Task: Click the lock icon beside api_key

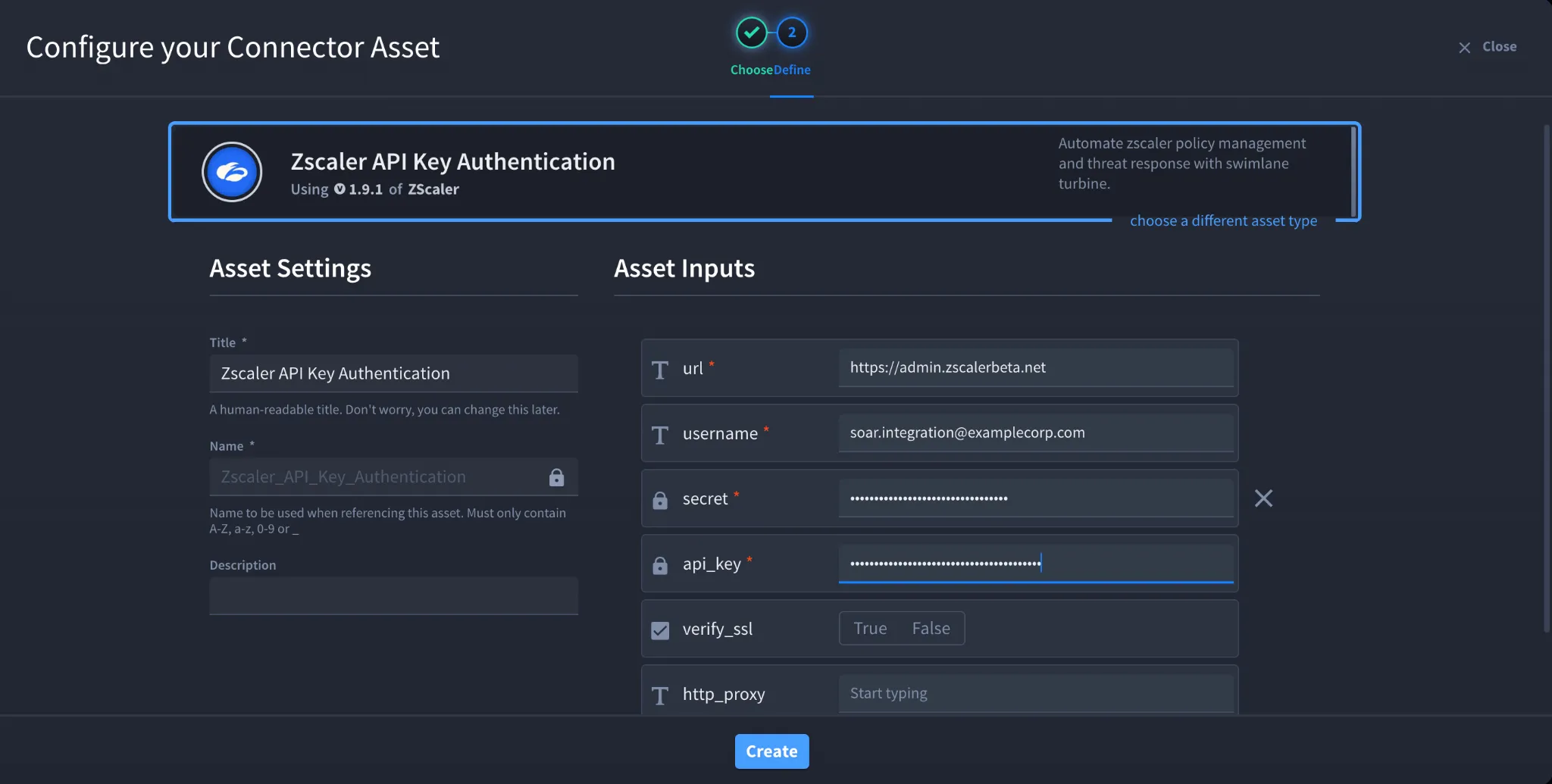Action: click(660, 565)
